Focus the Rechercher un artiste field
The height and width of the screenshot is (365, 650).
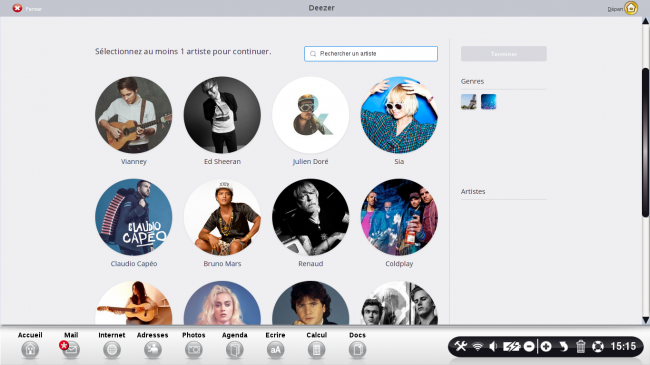point(371,54)
